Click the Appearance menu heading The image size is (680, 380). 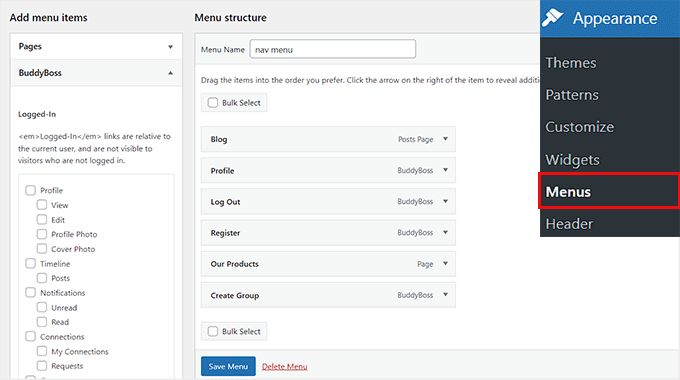[615, 18]
